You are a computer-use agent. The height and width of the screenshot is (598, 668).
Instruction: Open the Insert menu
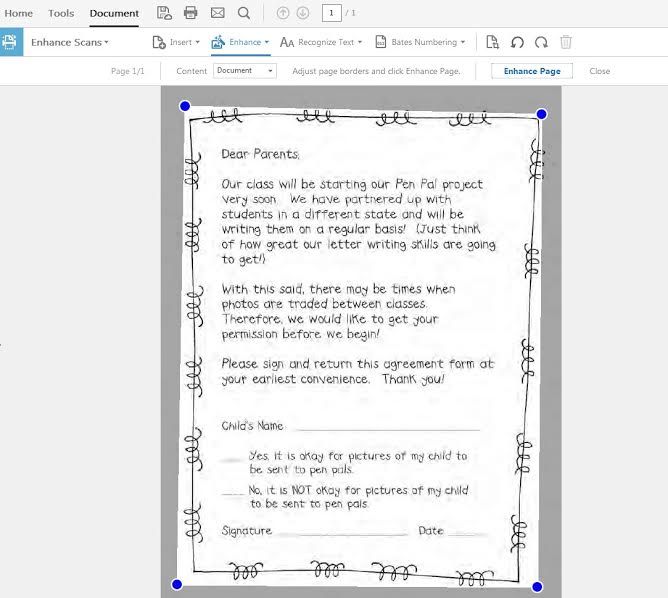click(184, 42)
